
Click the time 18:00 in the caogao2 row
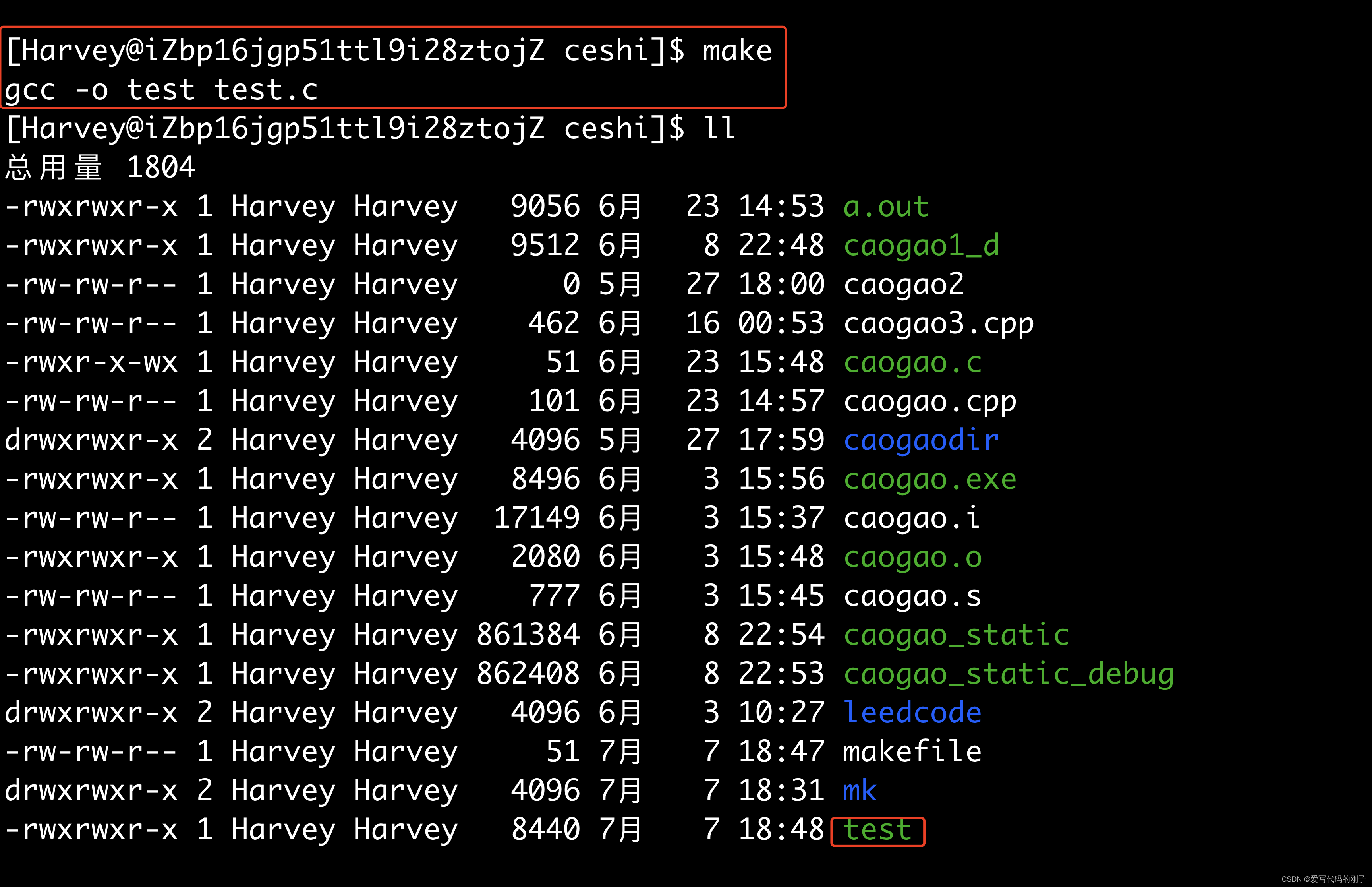pyautogui.click(x=781, y=285)
